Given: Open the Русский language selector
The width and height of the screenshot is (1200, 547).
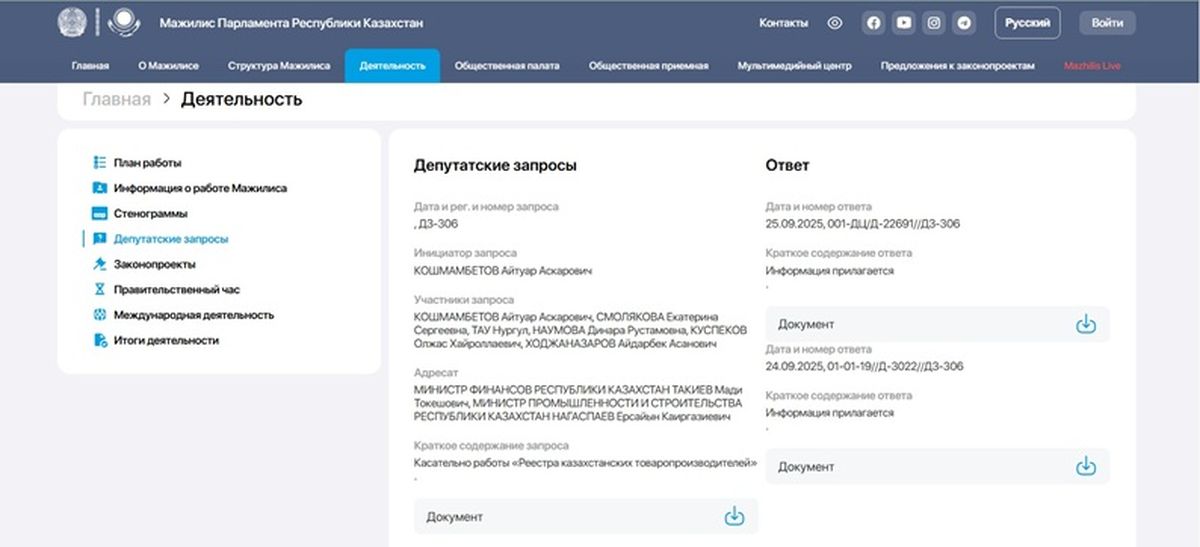Looking at the screenshot, I should tap(1027, 22).
